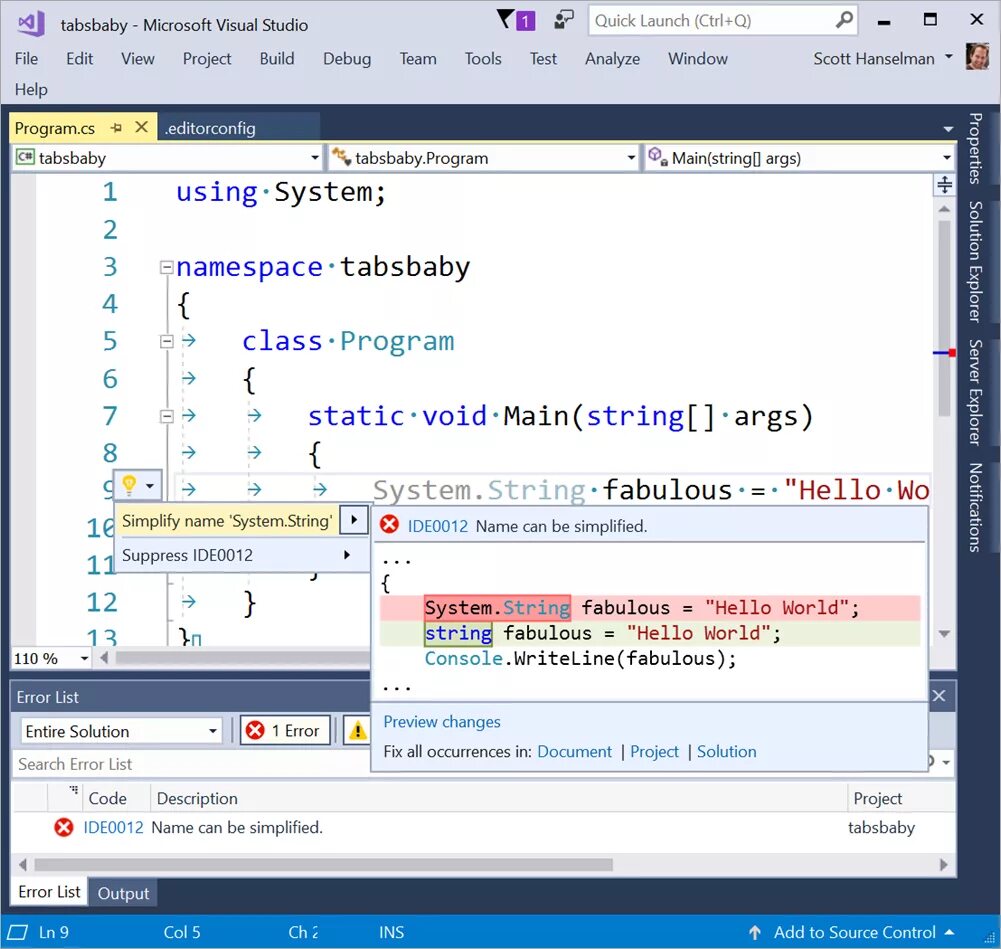Viewport: 1001px width, 949px height.
Task: Open the notifications flag icon
Action: 515,20
